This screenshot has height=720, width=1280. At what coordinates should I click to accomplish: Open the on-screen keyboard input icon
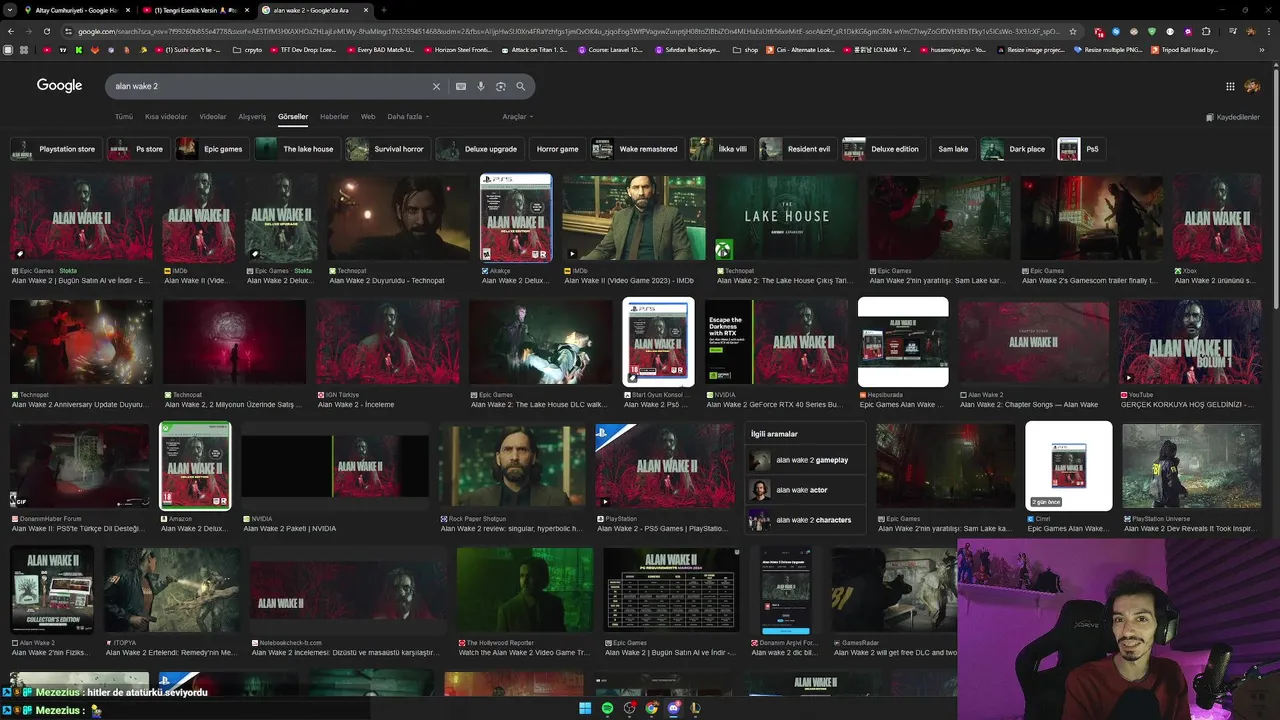point(461,86)
